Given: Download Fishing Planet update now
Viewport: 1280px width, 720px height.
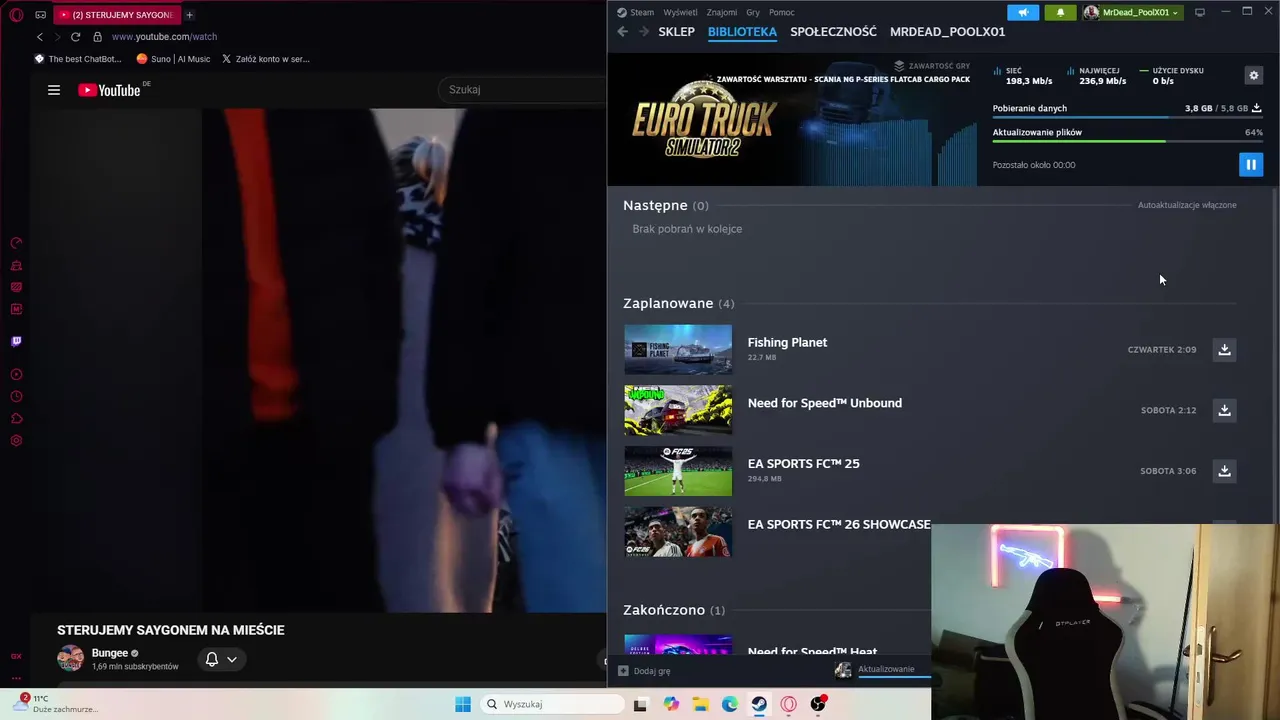Looking at the screenshot, I should coord(1224,349).
